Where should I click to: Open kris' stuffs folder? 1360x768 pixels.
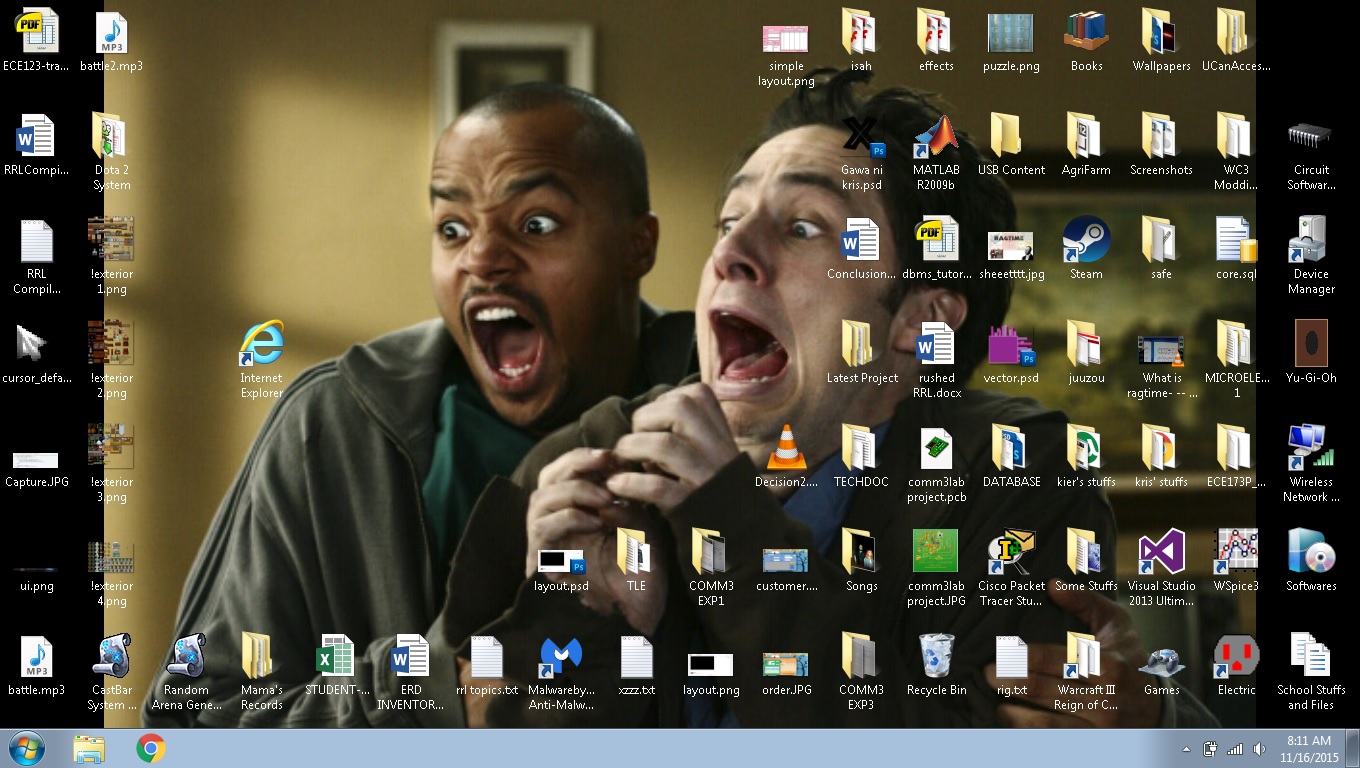pyautogui.click(x=1161, y=449)
